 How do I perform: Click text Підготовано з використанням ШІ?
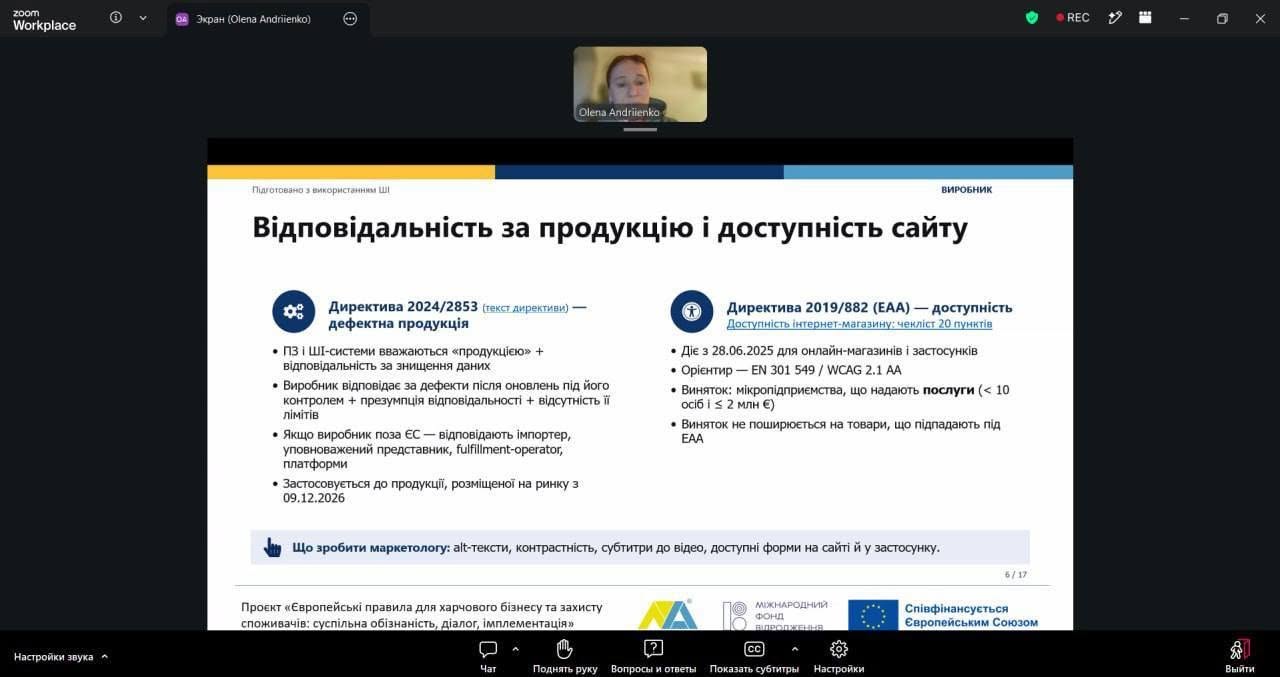point(321,189)
